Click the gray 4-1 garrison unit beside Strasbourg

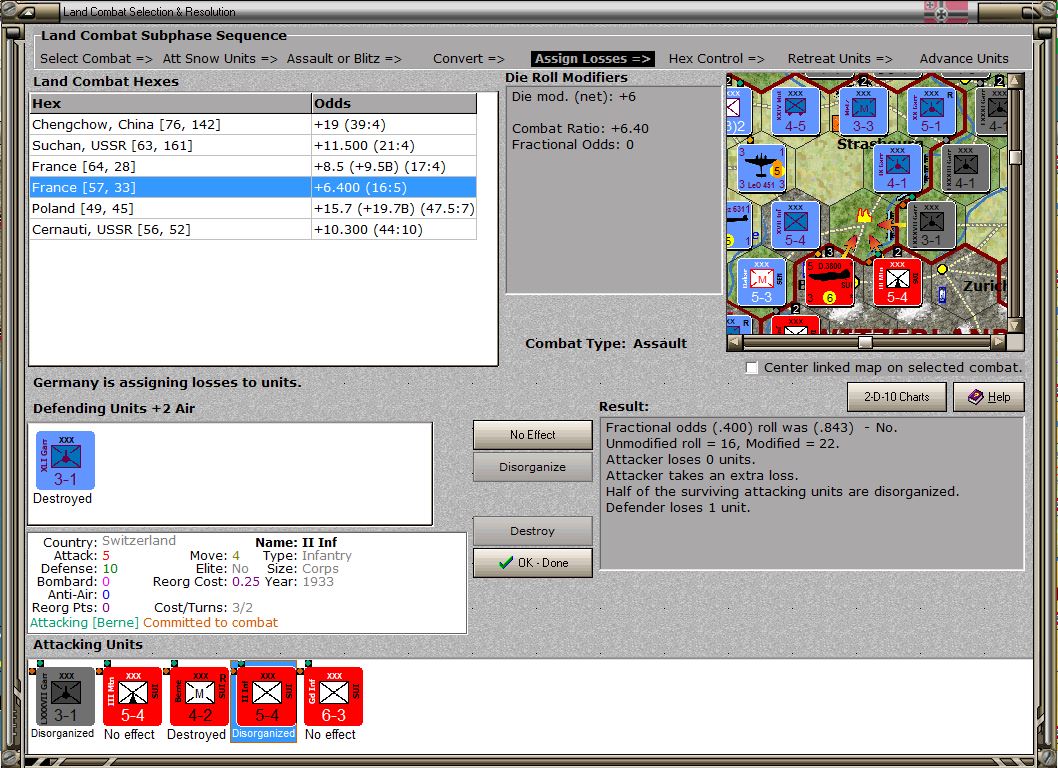click(x=965, y=168)
